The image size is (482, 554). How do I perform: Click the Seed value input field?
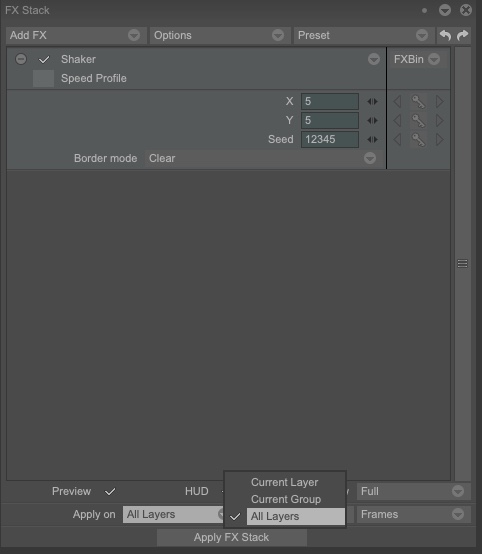pyautogui.click(x=330, y=140)
